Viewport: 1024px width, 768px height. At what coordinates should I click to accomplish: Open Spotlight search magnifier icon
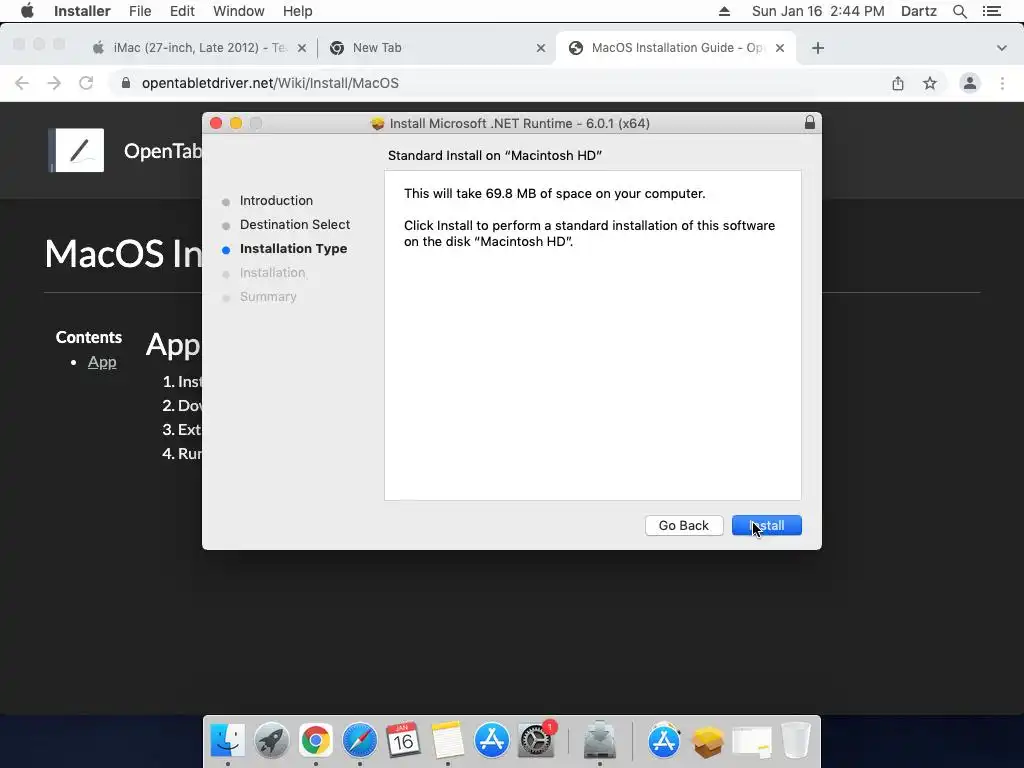[x=959, y=11]
